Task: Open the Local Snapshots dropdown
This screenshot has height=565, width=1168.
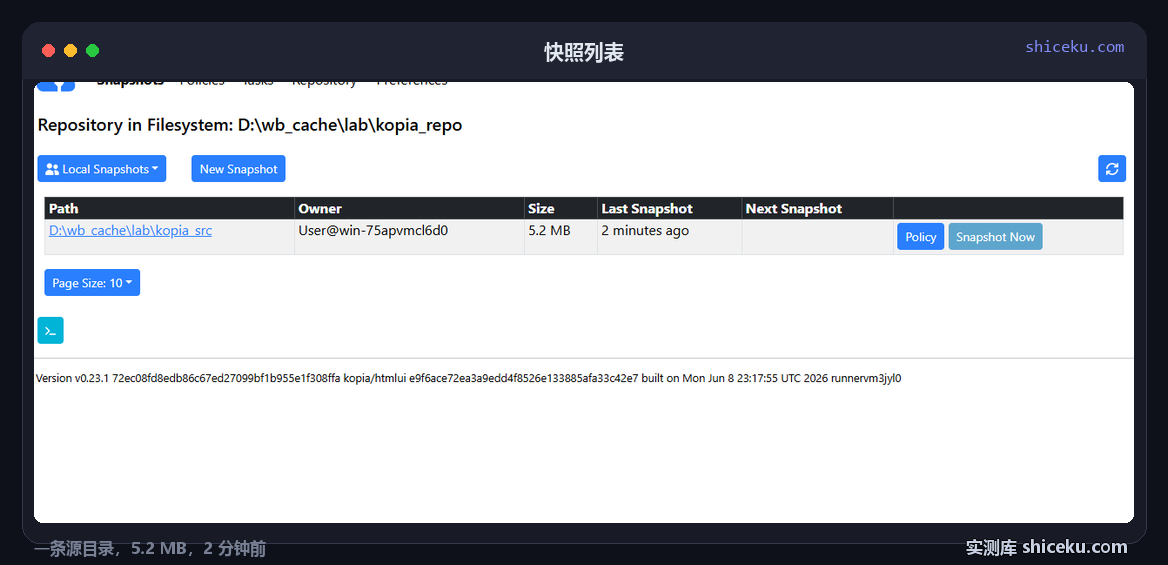Action: tap(102, 168)
